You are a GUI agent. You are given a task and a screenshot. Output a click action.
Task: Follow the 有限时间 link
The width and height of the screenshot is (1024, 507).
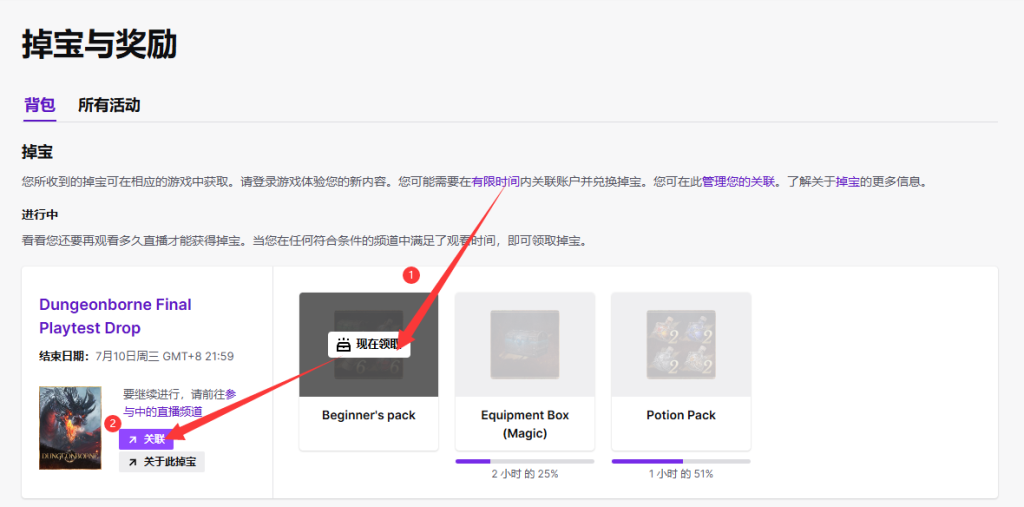coord(496,182)
